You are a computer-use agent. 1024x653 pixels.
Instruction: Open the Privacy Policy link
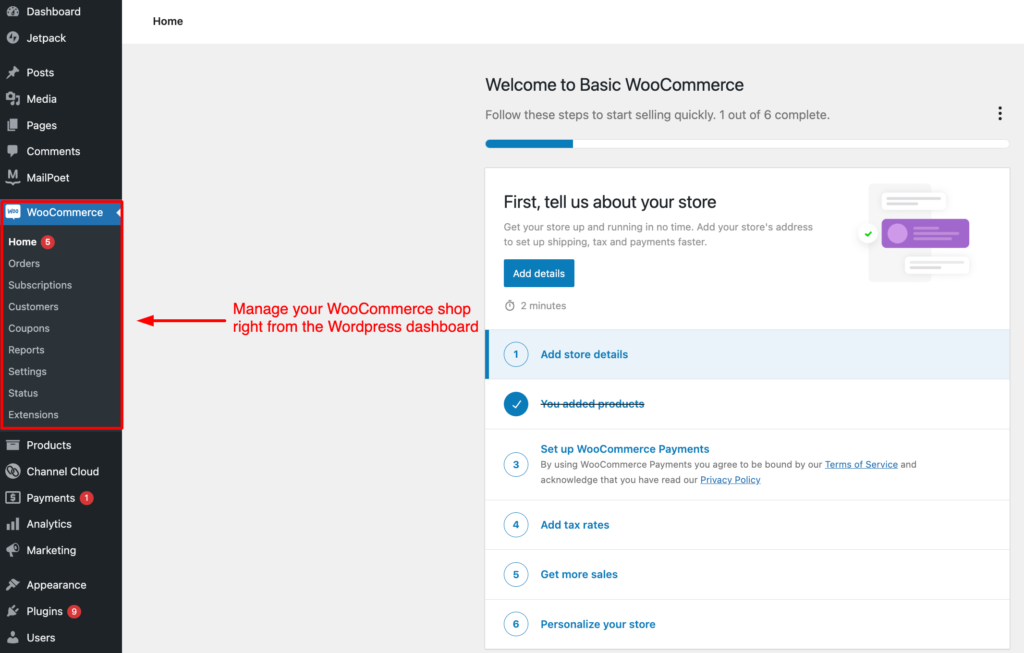tap(730, 479)
